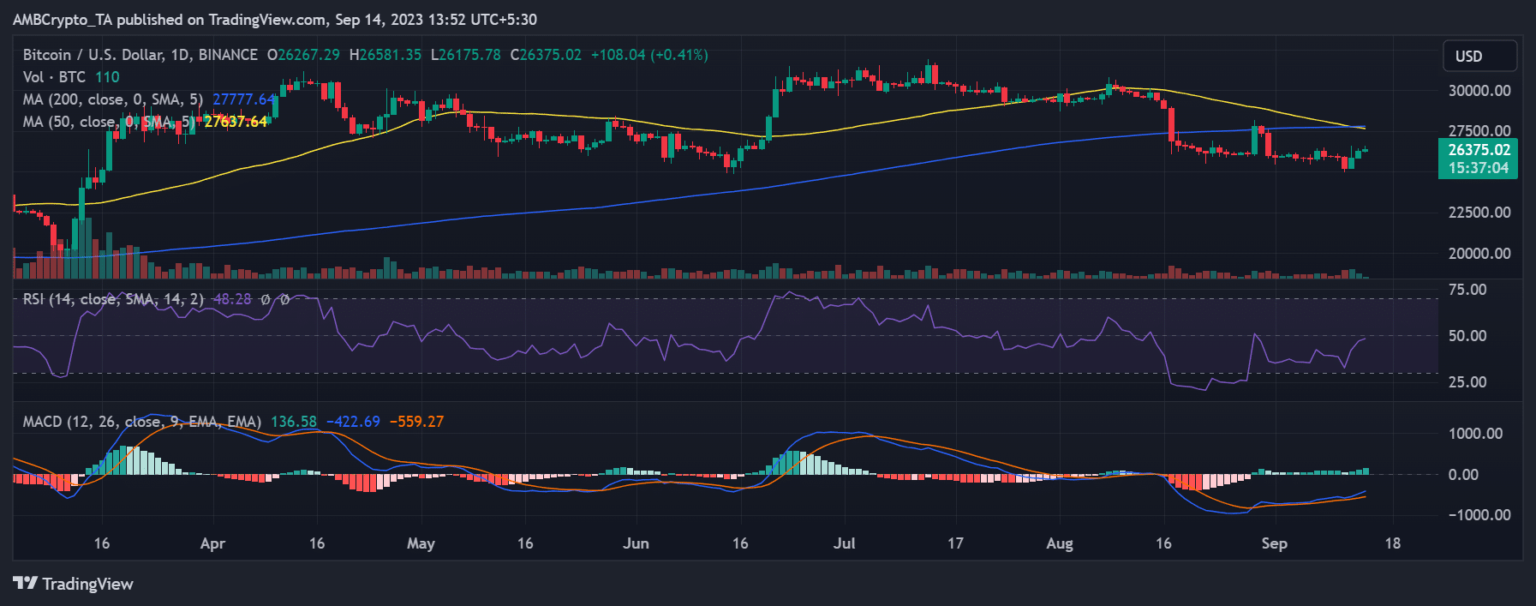The height and width of the screenshot is (606, 1536).
Task: Select the Vol · BTC indicator legend
Action: coord(54,77)
